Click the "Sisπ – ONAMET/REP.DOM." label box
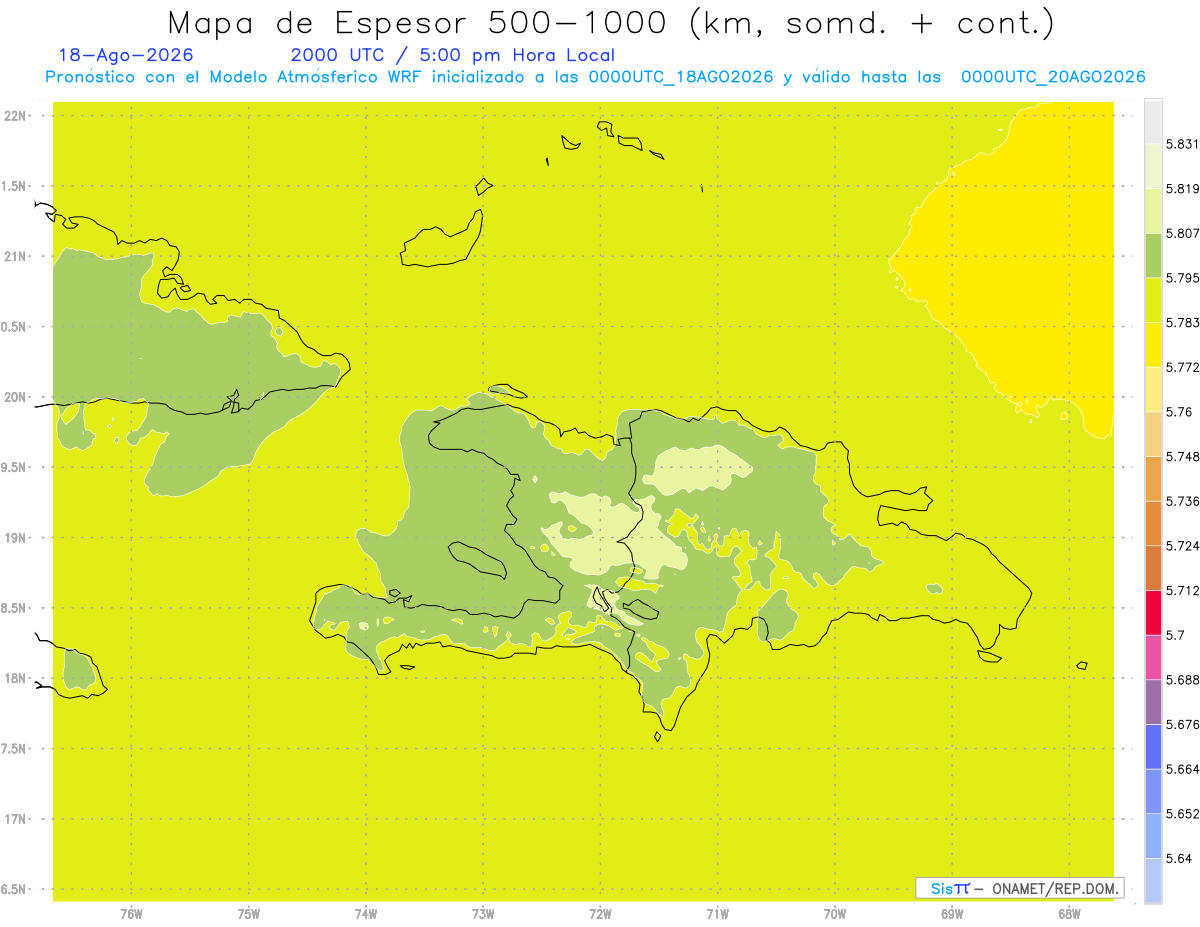Screen dimensions: 1200x927 pyautogui.click(x=1020, y=888)
